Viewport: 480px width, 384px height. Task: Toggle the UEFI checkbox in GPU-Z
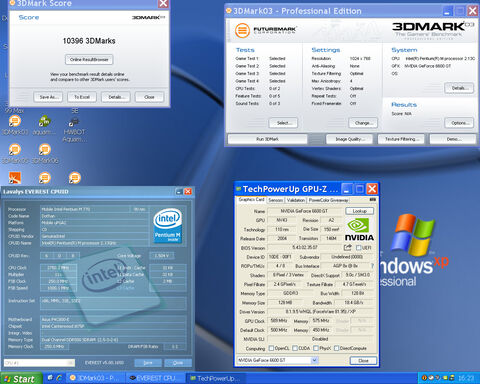point(359,248)
